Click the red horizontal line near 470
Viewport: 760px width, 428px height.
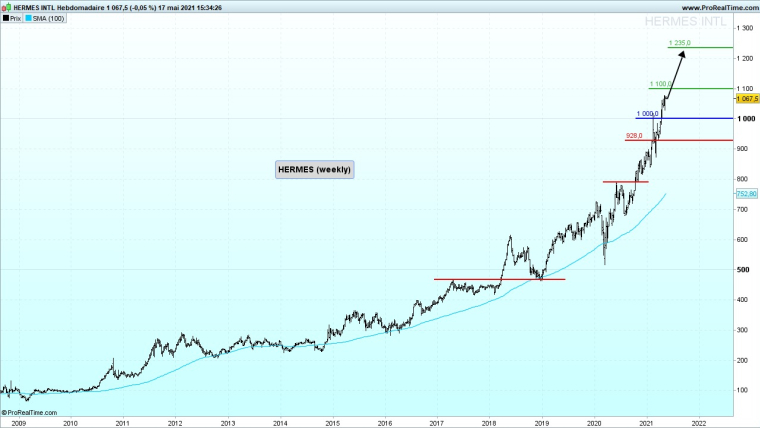[500, 279]
